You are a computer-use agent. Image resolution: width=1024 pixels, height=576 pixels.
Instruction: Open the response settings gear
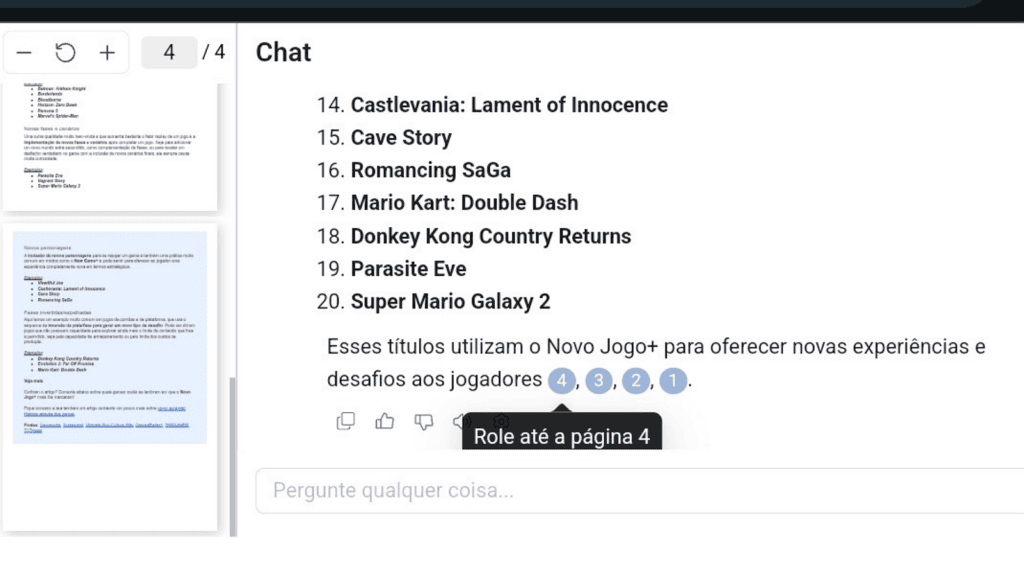(x=500, y=421)
